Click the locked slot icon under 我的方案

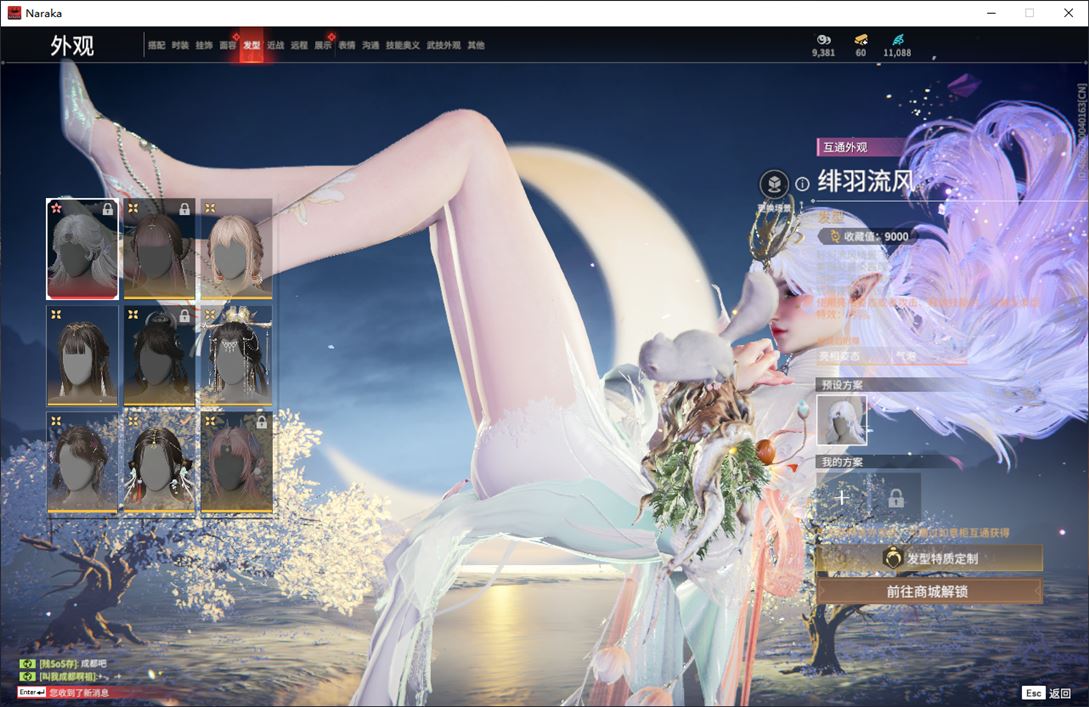pos(895,497)
